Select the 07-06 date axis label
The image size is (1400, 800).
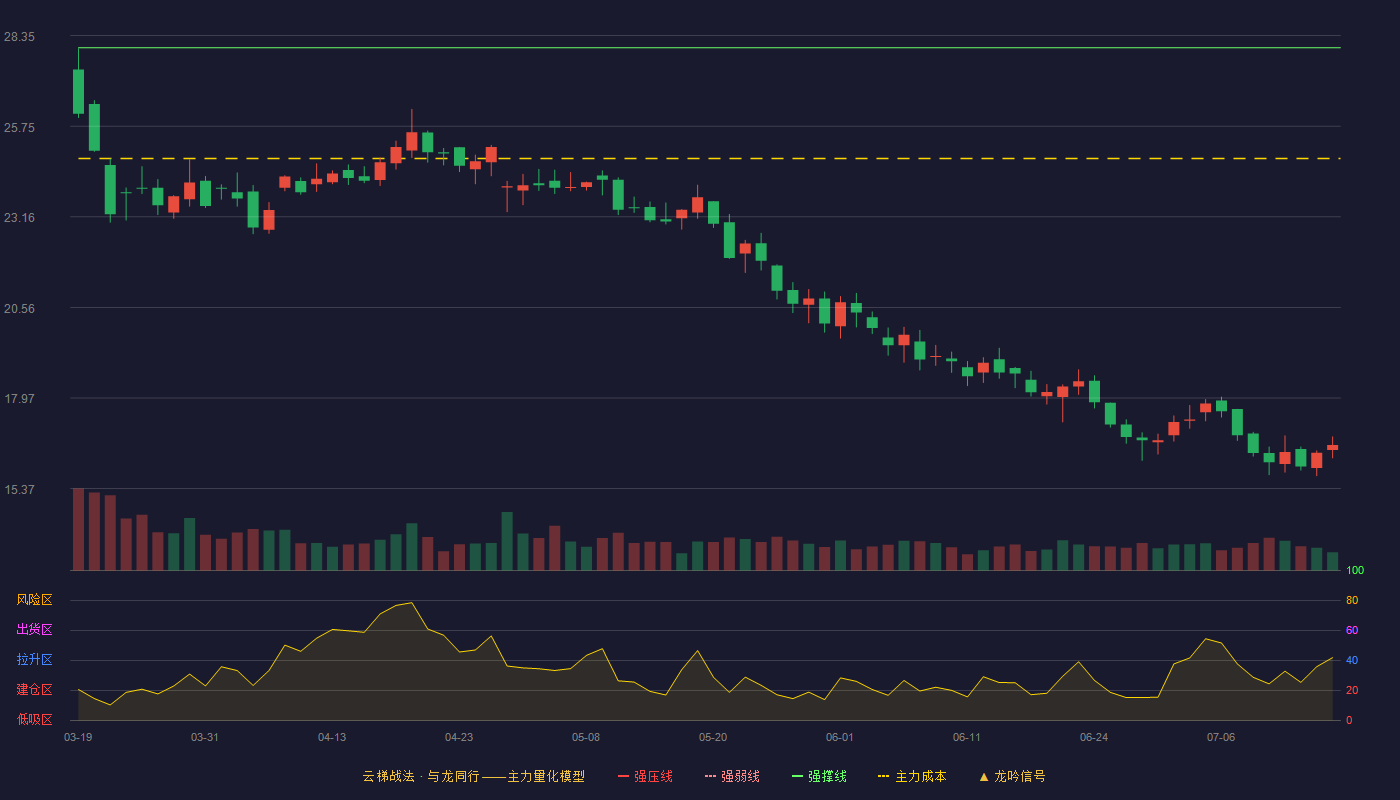[x=1221, y=737]
